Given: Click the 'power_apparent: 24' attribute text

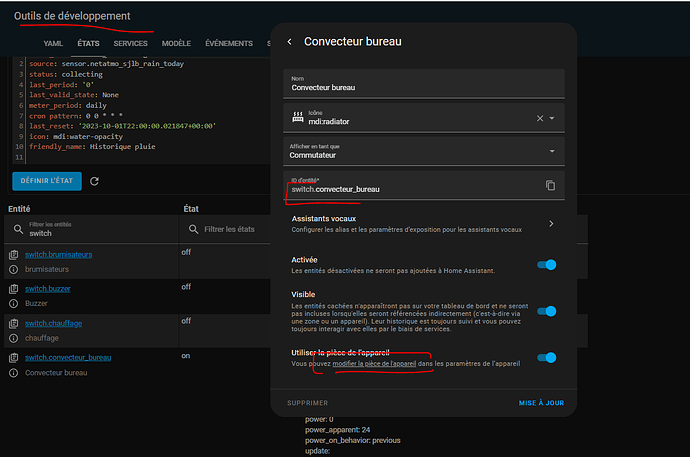Looking at the screenshot, I should (338, 430).
